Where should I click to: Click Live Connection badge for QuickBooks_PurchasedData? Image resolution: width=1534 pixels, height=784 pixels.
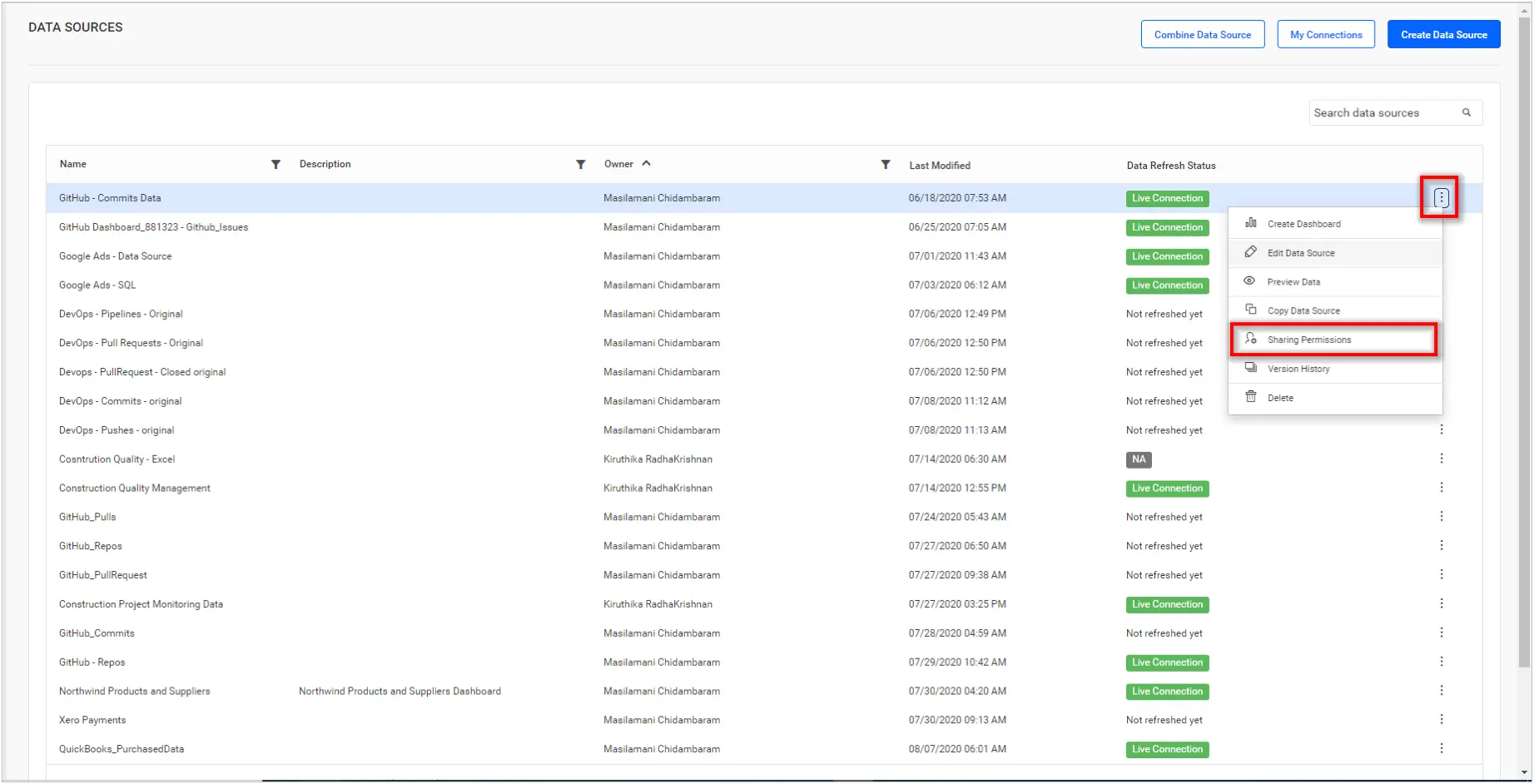[1167, 749]
